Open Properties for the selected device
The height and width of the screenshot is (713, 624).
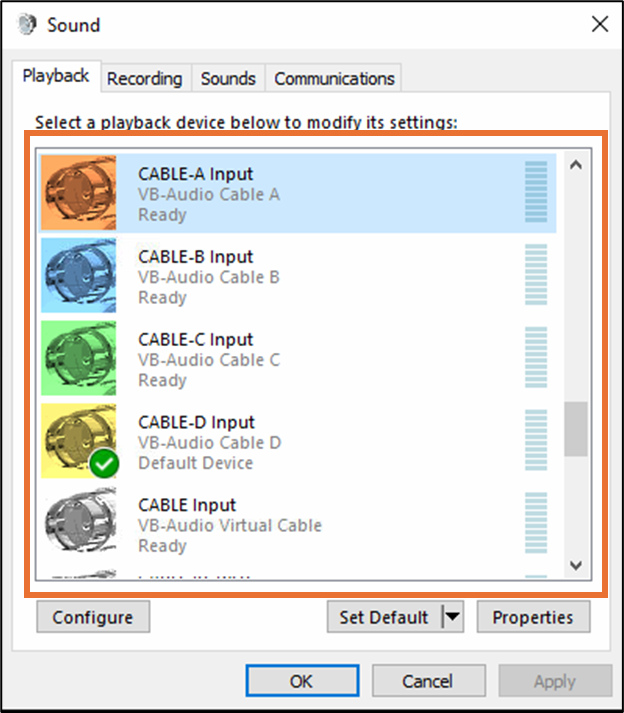coord(533,617)
